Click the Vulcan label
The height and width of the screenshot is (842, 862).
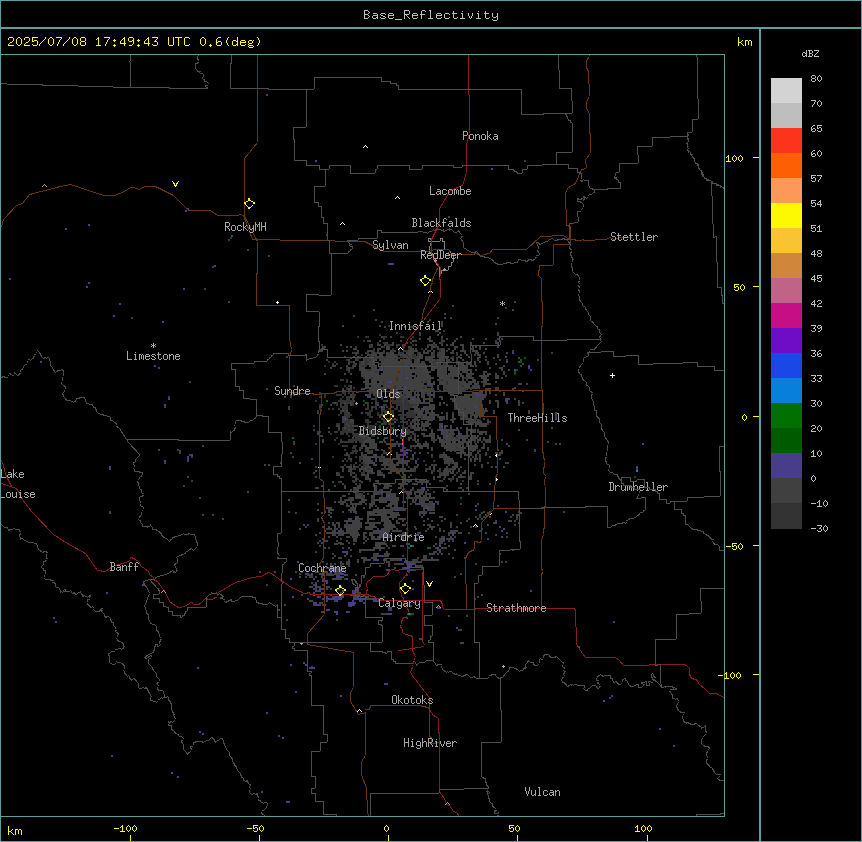[x=543, y=792]
